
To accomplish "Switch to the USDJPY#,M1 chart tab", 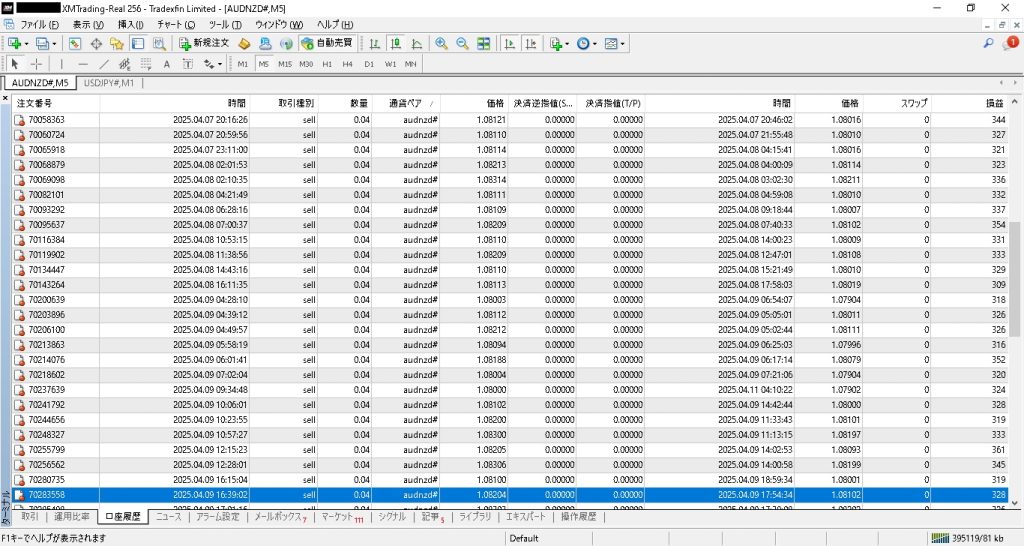I will click(109, 83).
